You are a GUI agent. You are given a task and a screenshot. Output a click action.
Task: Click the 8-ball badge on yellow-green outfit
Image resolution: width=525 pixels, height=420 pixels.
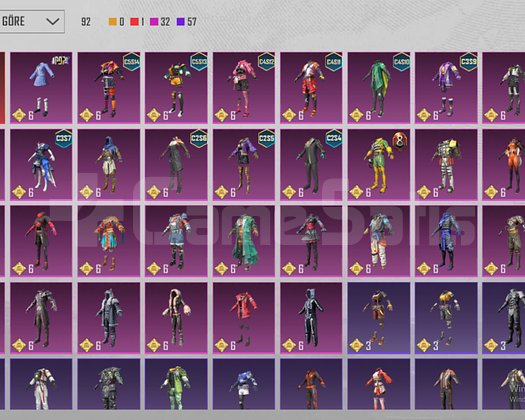(400, 141)
